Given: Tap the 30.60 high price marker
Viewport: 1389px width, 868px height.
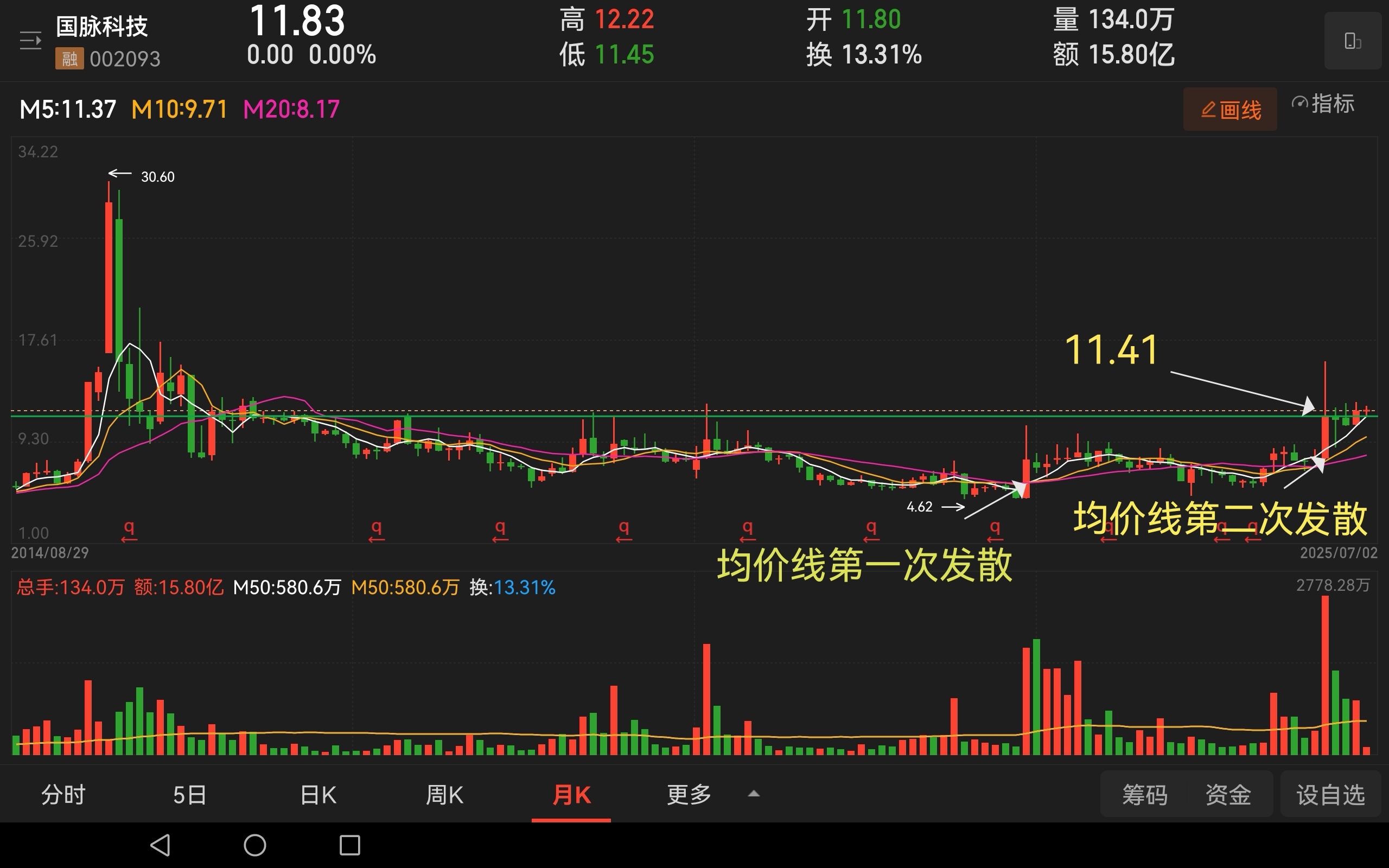Looking at the screenshot, I should (x=158, y=177).
